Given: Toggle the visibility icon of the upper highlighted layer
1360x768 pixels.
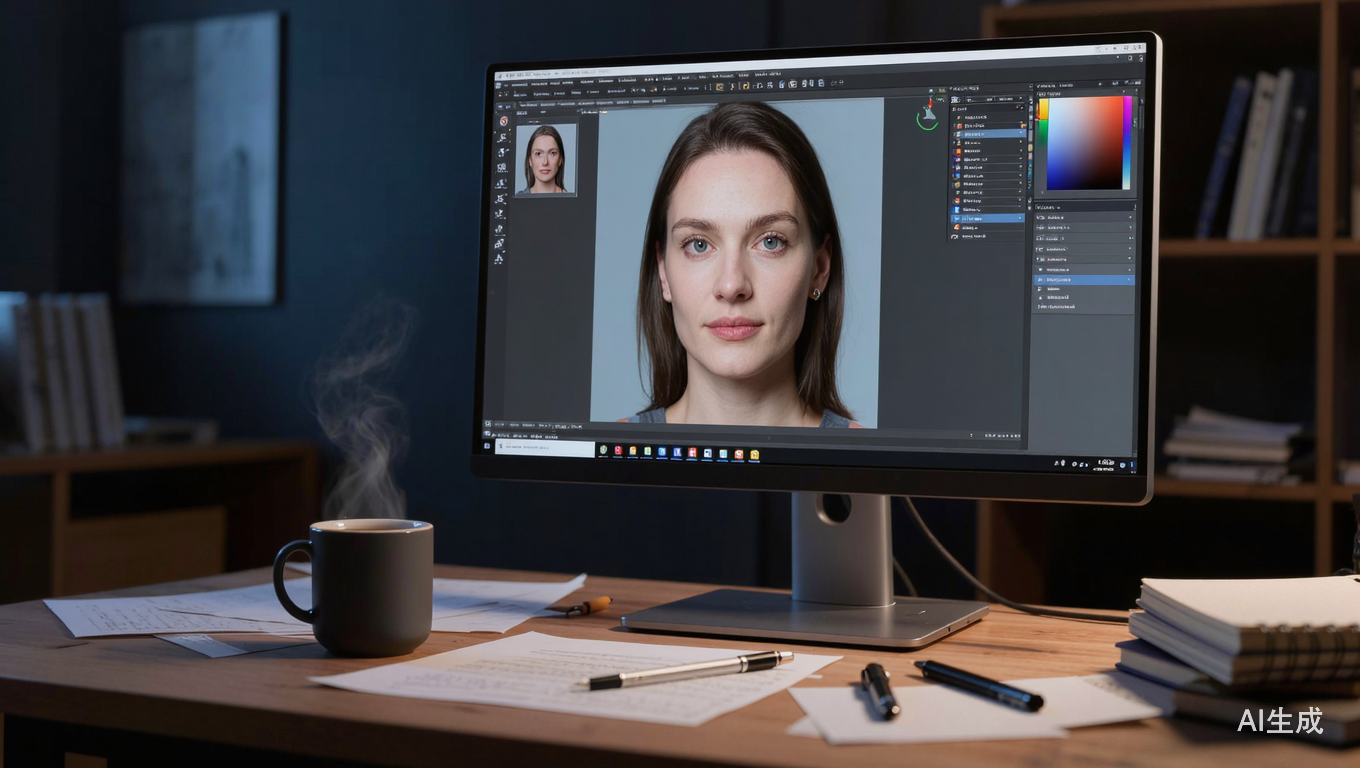Looking at the screenshot, I should pos(957,132).
